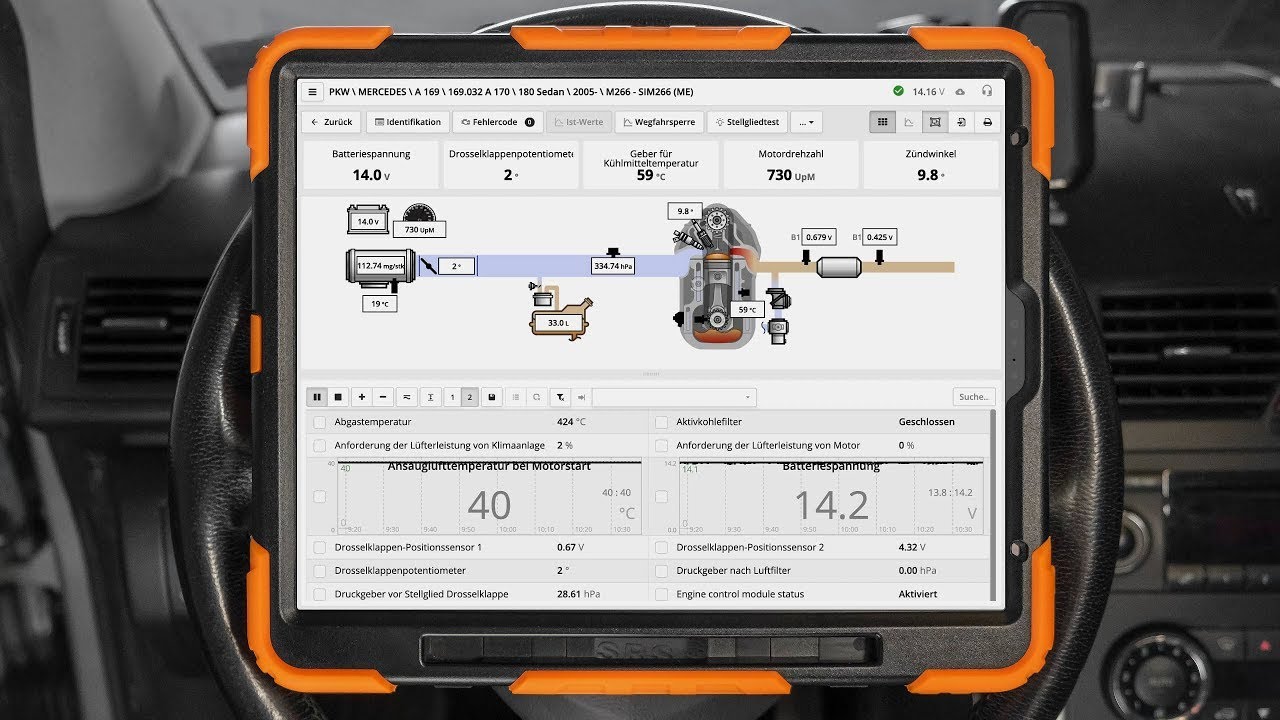Click the battery icon in the schematic
This screenshot has width=1280, height=720.
point(368,220)
